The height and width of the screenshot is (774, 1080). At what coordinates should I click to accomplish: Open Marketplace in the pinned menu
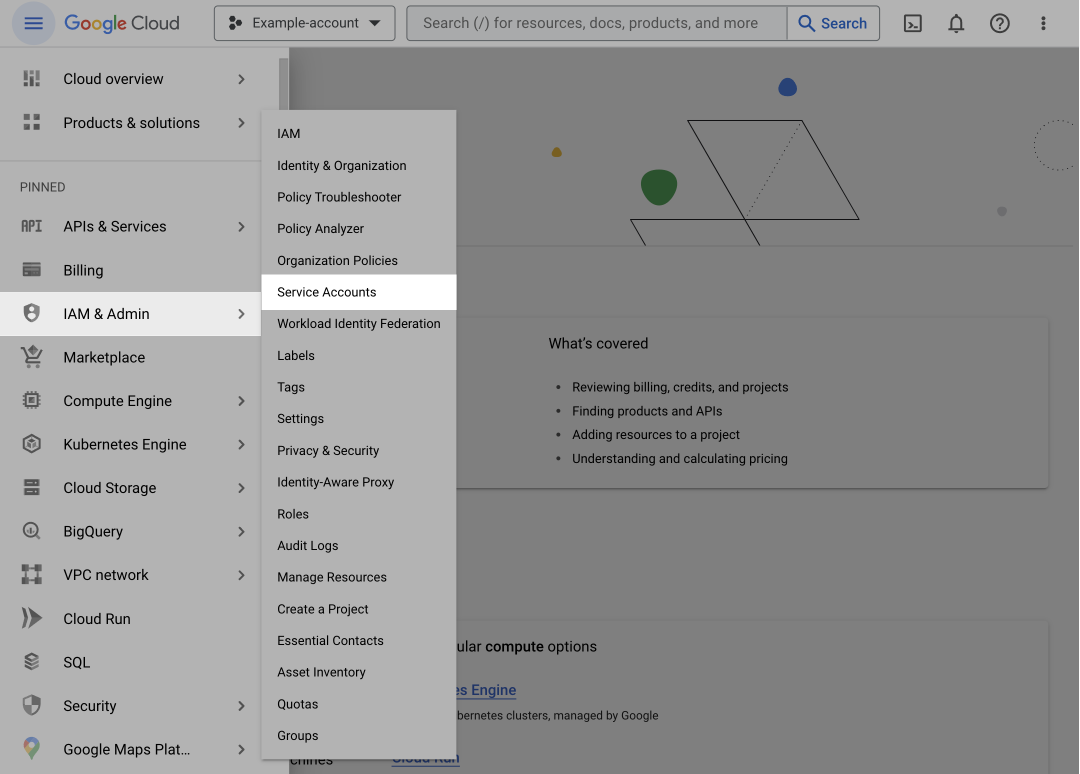(130, 357)
